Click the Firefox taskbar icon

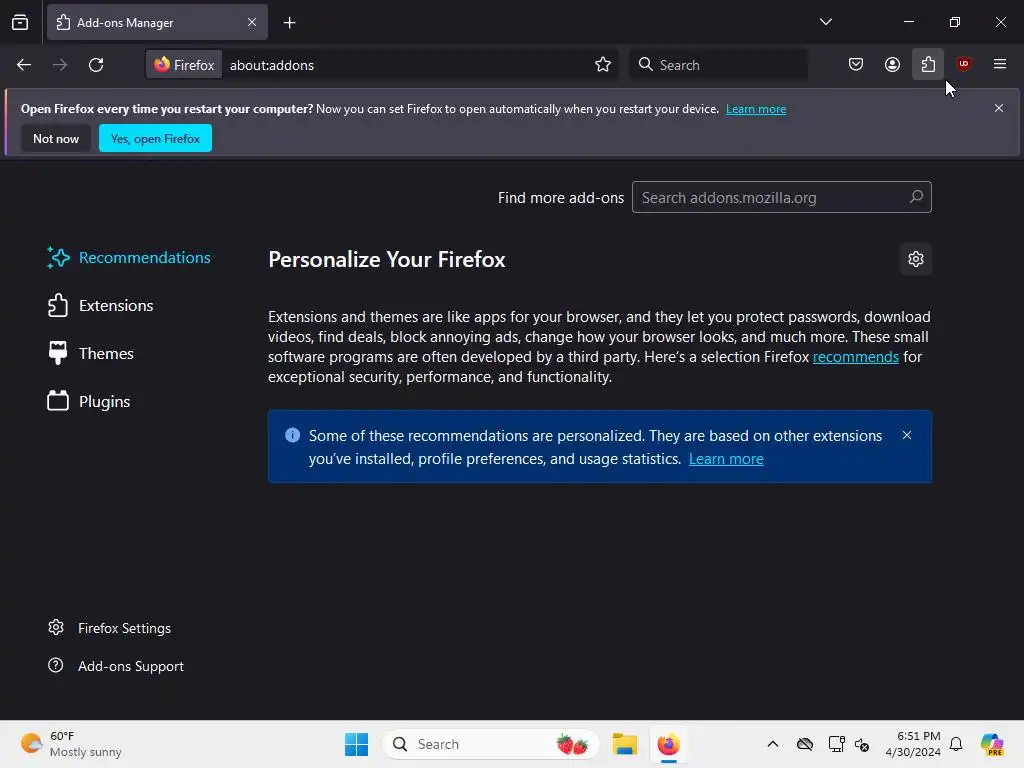click(668, 744)
